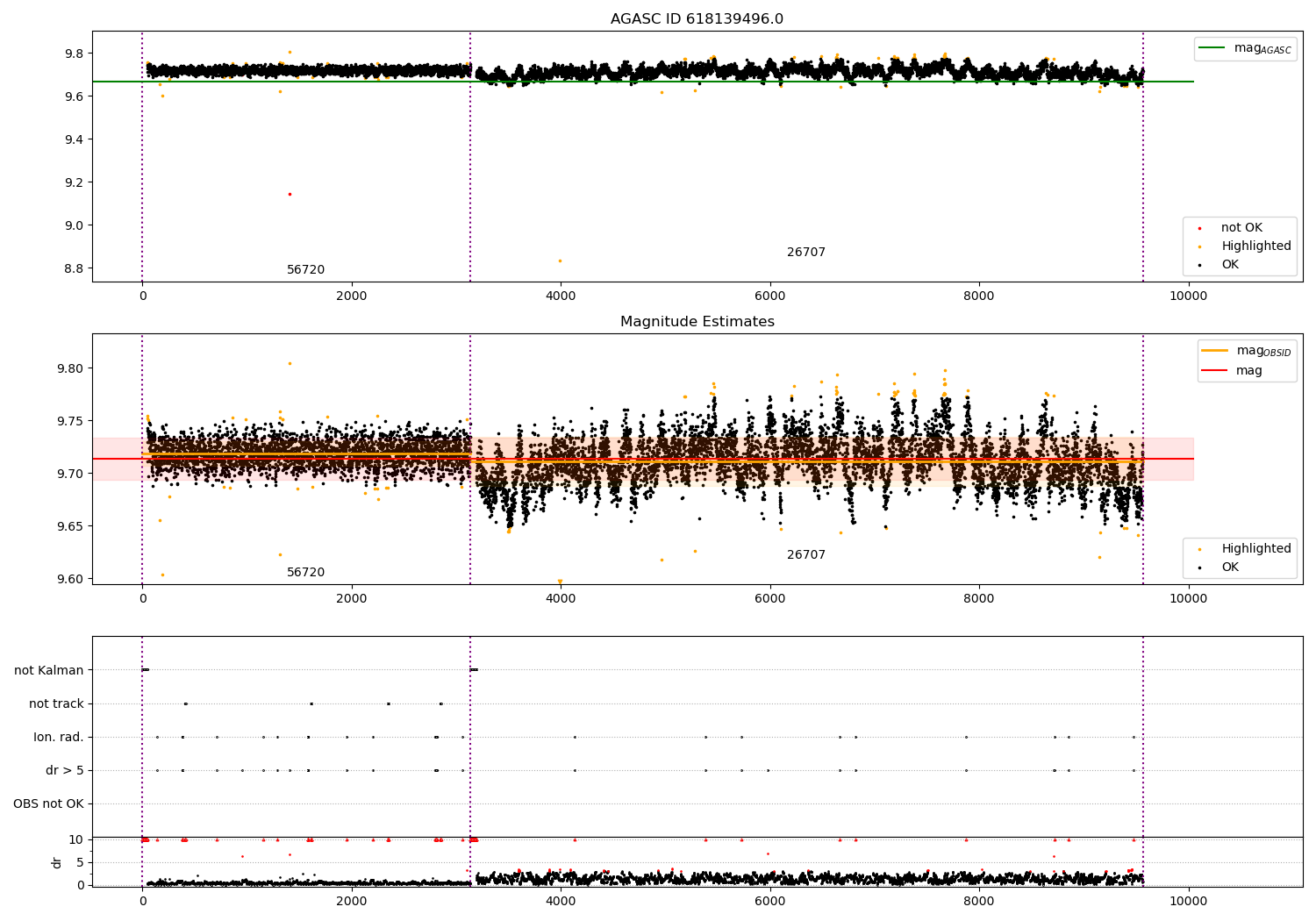Click the red not-OK outlier point near 9.14
Screen dimensions: 1316x921
click(x=290, y=194)
